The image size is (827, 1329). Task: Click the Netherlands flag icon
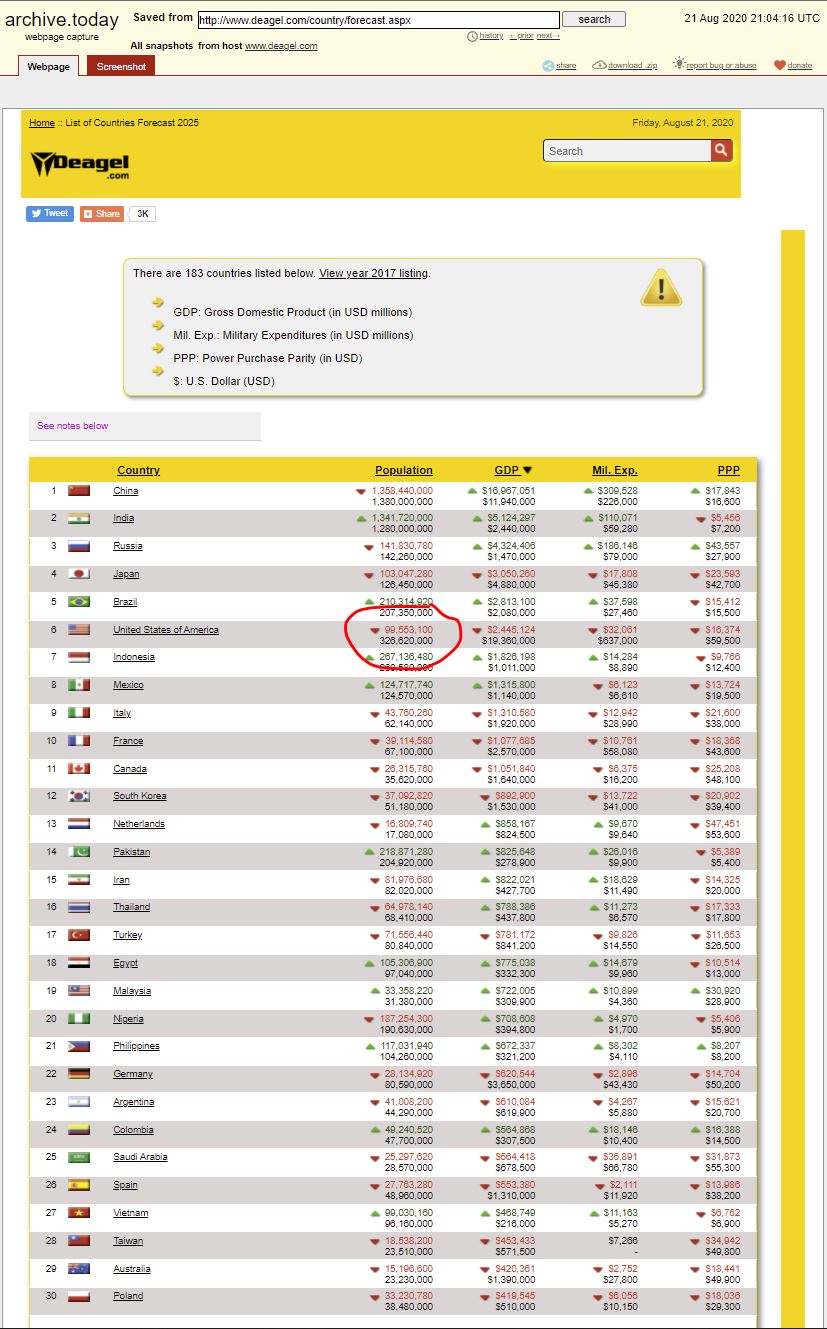[x=79, y=824]
